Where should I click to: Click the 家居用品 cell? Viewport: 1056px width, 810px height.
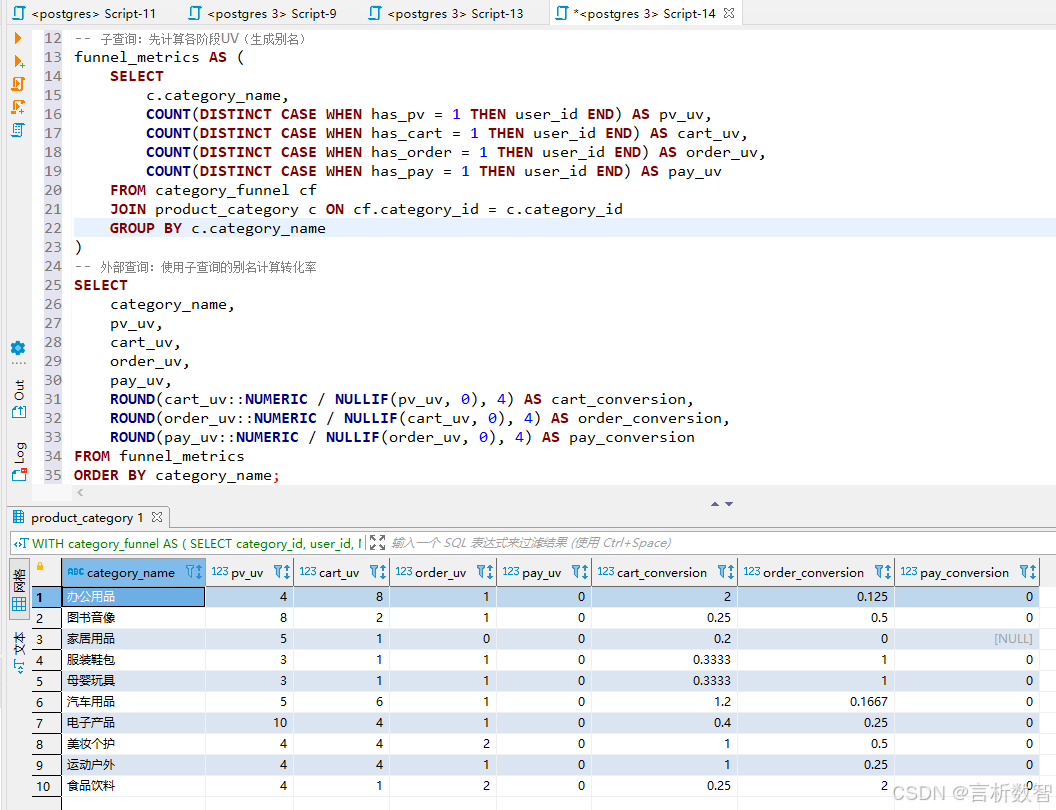[x=133, y=638]
